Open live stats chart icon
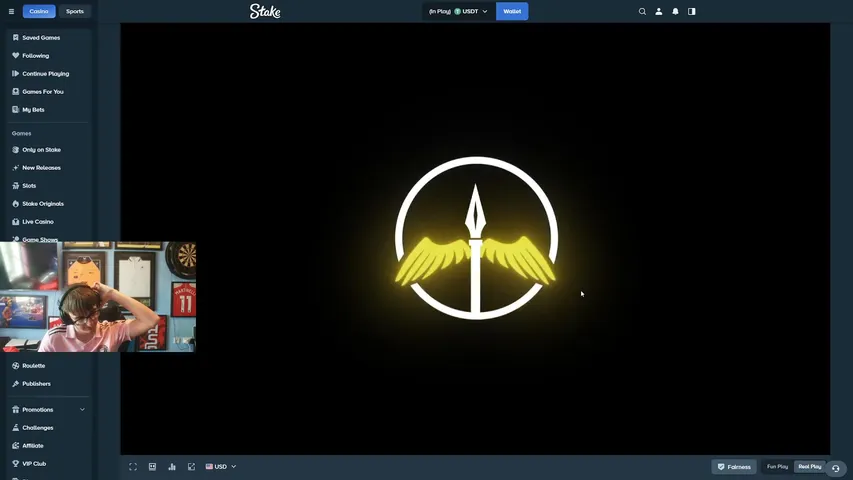This screenshot has height=480, width=853. point(172,467)
